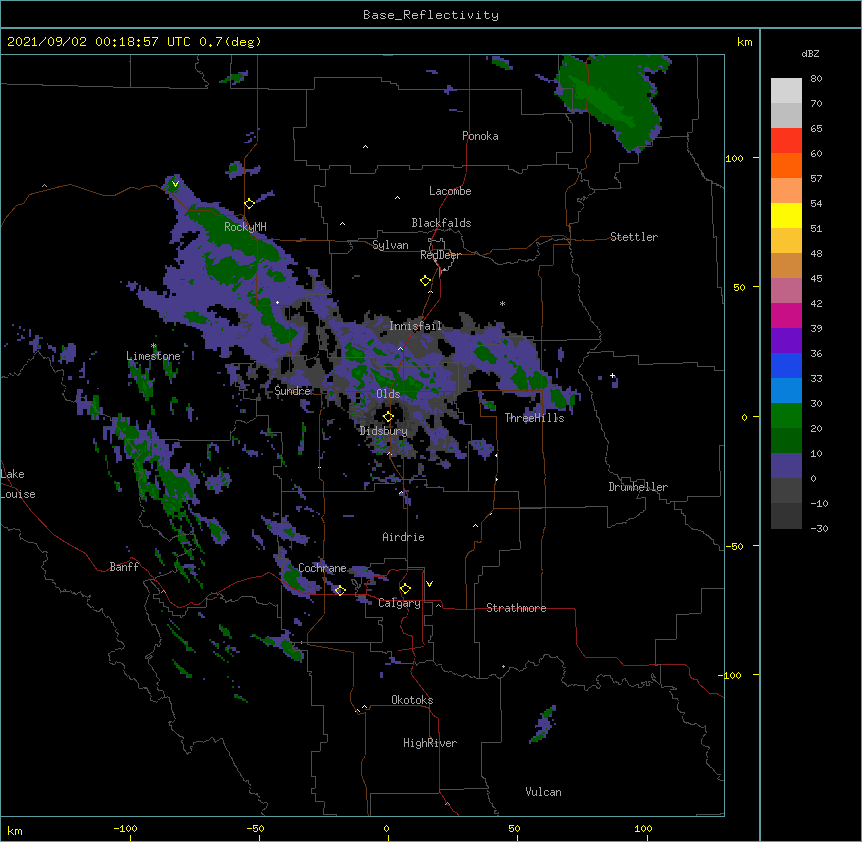Image resolution: width=862 pixels, height=842 pixels.
Task: Click the dBZ legend heading
Action: click(810, 54)
